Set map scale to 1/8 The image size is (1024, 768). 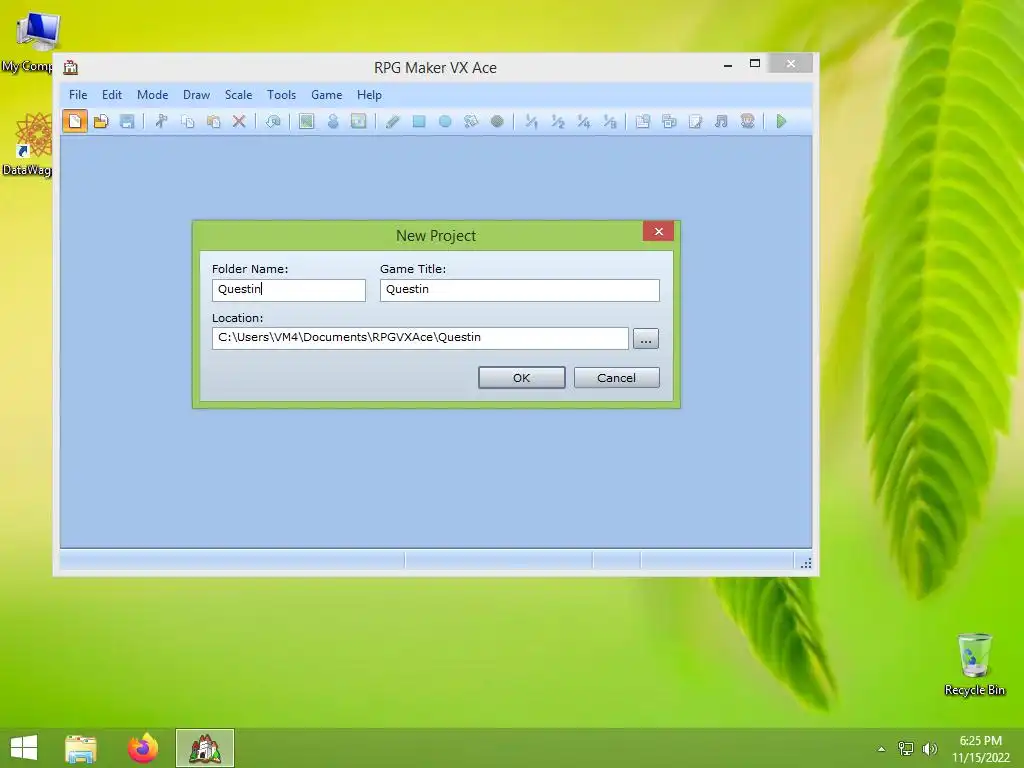(609, 121)
